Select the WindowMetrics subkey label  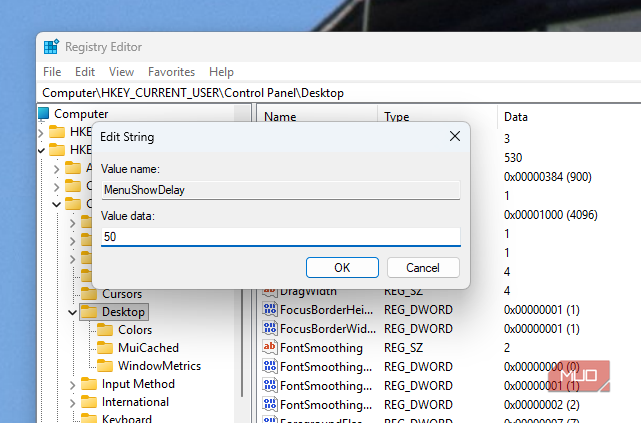[159, 366]
